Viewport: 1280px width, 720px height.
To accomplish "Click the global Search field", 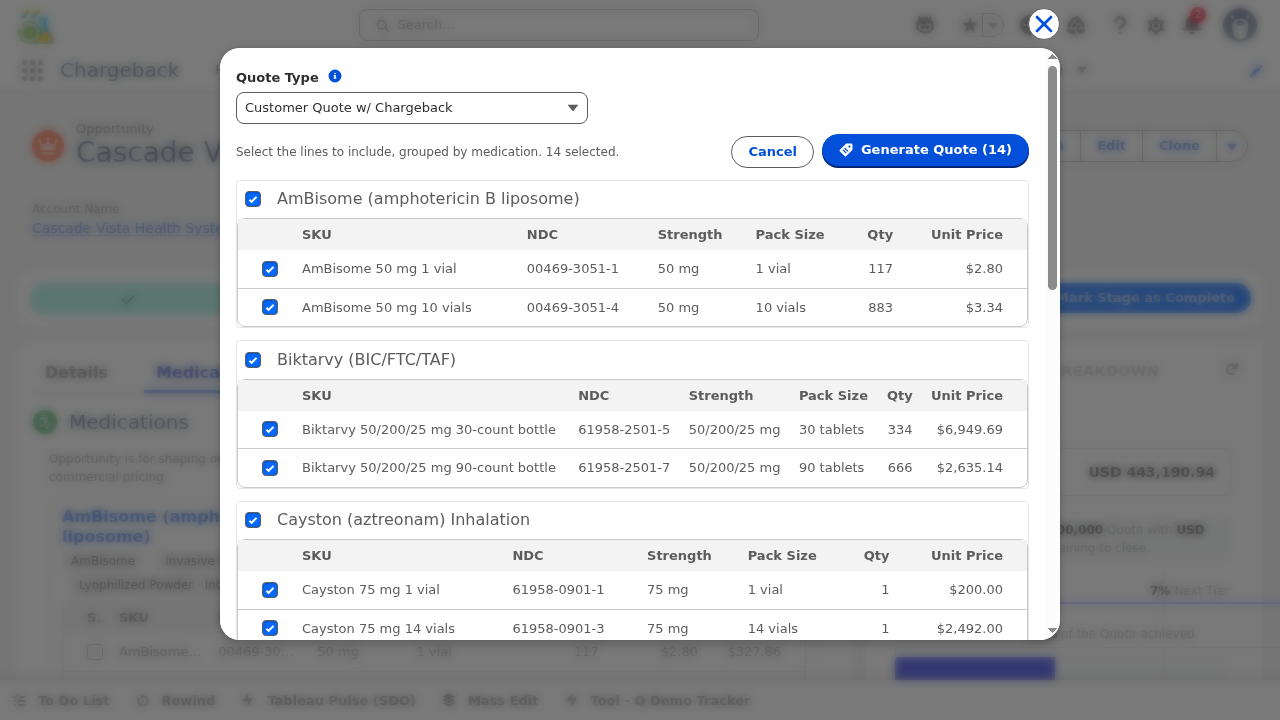I will (x=559, y=25).
